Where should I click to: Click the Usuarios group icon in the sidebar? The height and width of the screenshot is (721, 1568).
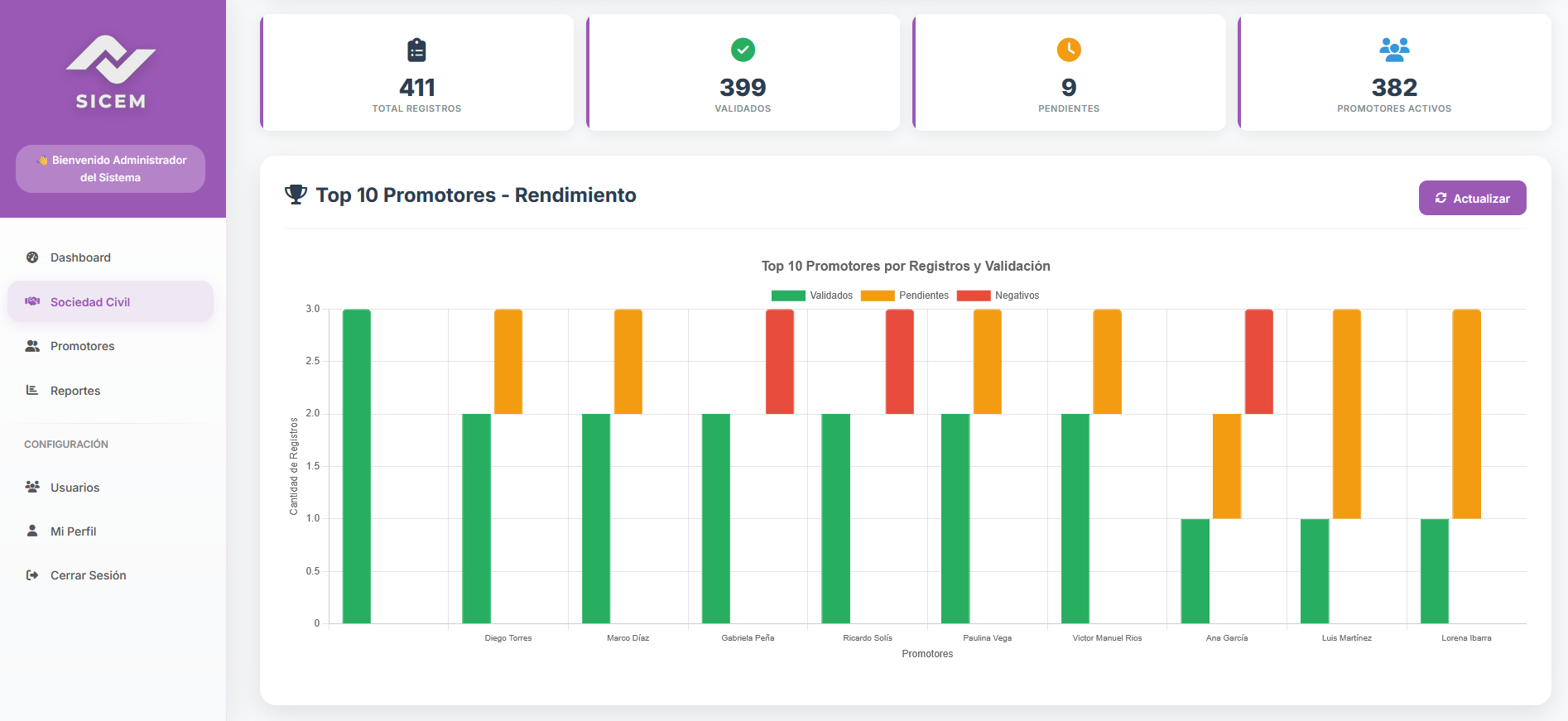click(x=32, y=488)
